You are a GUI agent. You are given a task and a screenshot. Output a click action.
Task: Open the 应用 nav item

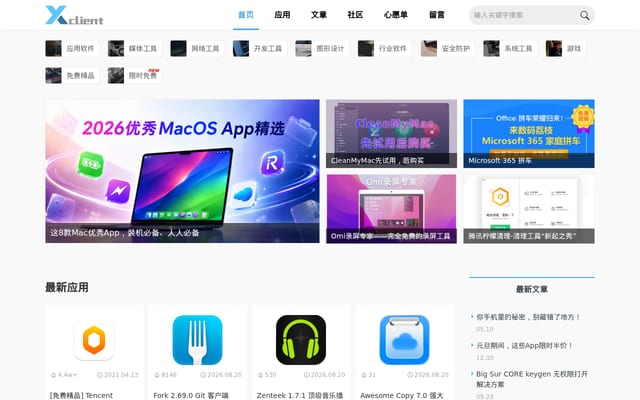pos(282,15)
